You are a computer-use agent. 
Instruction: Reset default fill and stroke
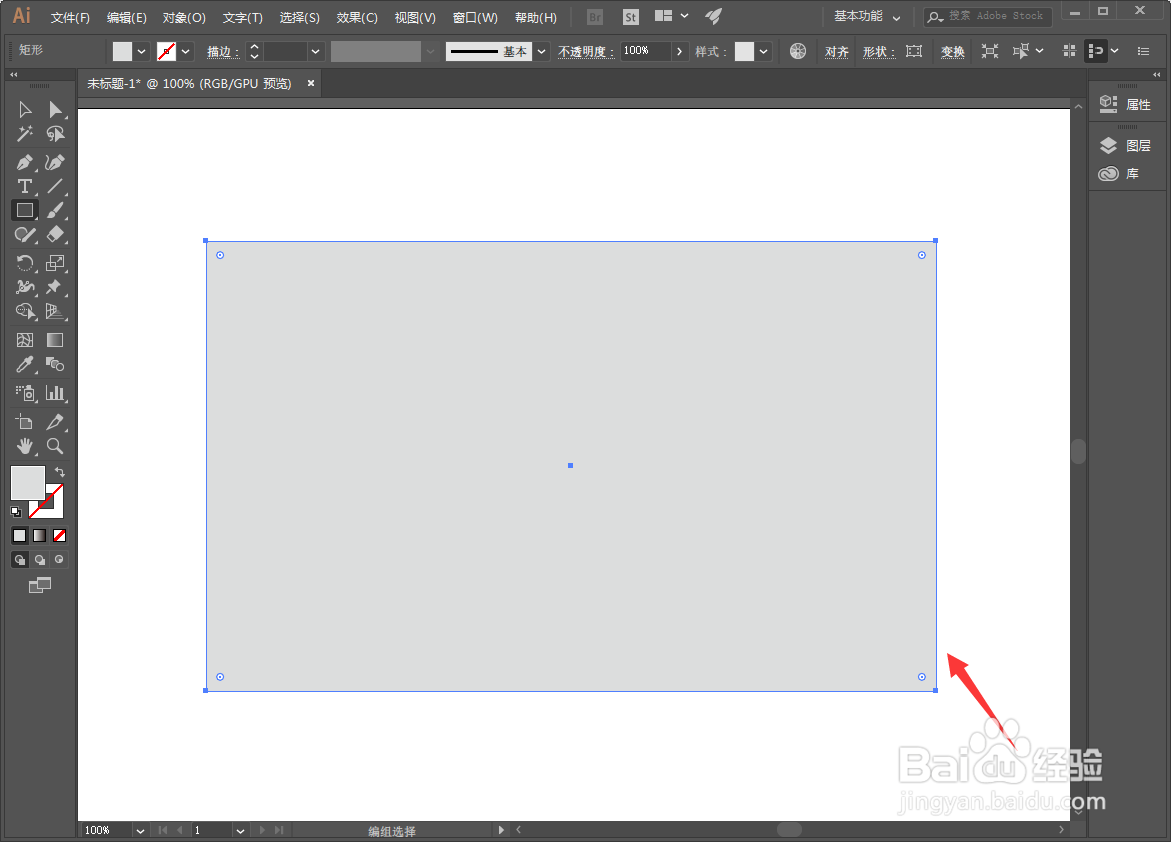(x=16, y=512)
